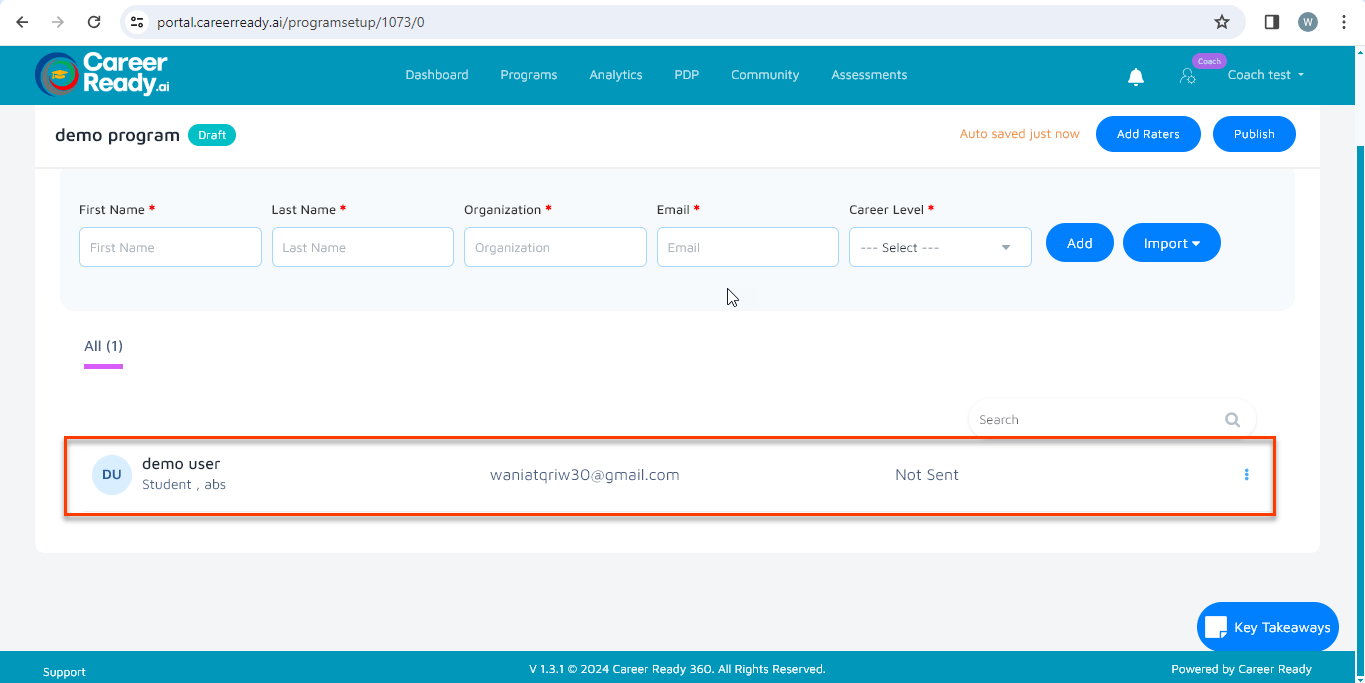Click the search magnifier icon
Image resolution: width=1365 pixels, height=683 pixels.
pyautogui.click(x=1232, y=420)
